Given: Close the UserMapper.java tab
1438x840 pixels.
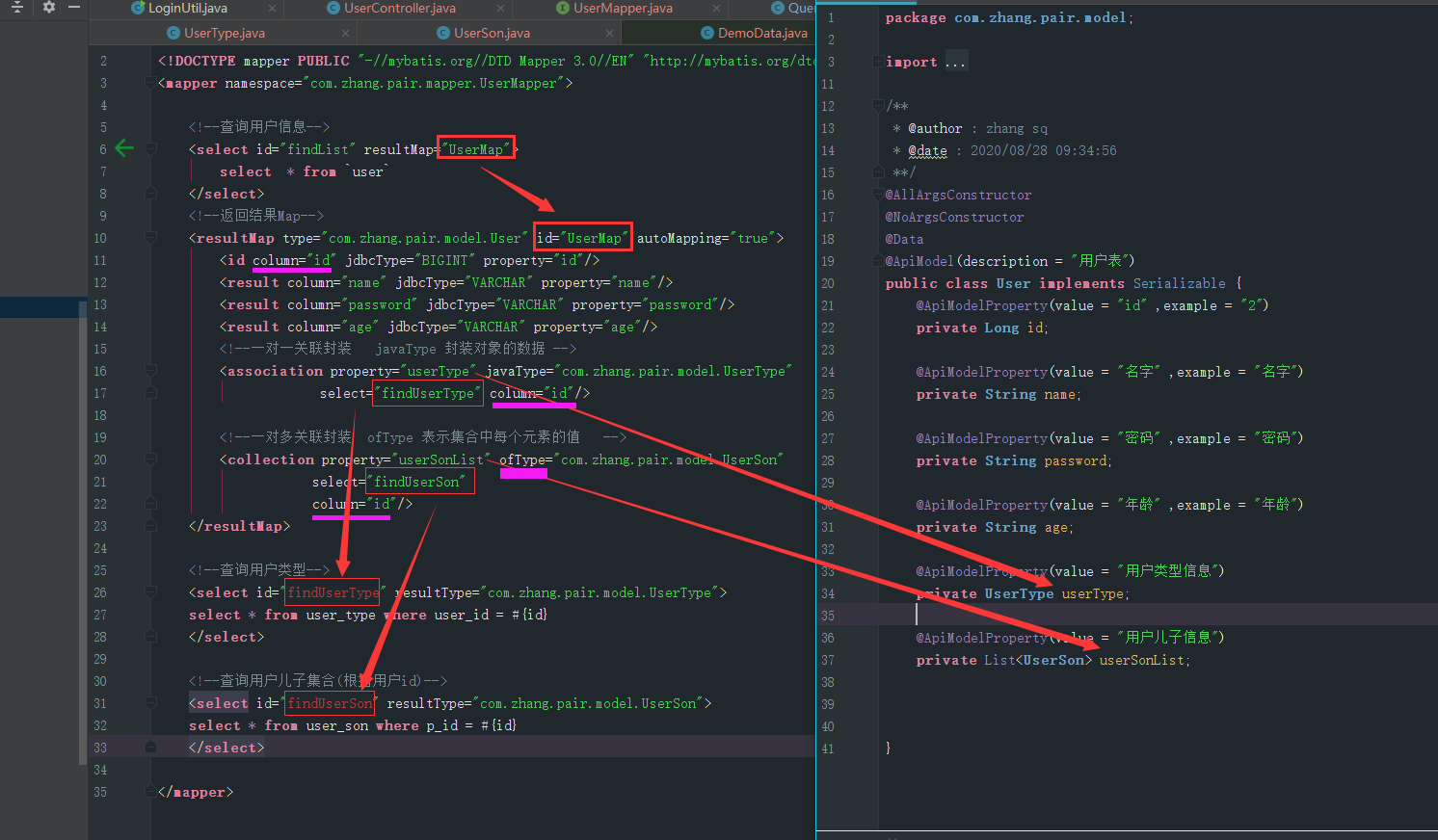Looking at the screenshot, I should pyautogui.click(x=716, y=8).
